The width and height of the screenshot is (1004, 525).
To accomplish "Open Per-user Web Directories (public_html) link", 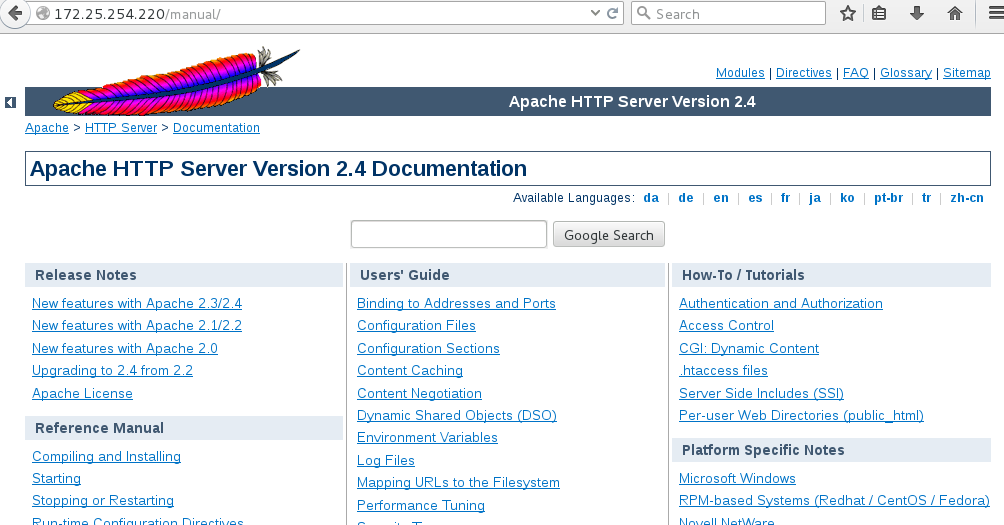I will (801, 416).
